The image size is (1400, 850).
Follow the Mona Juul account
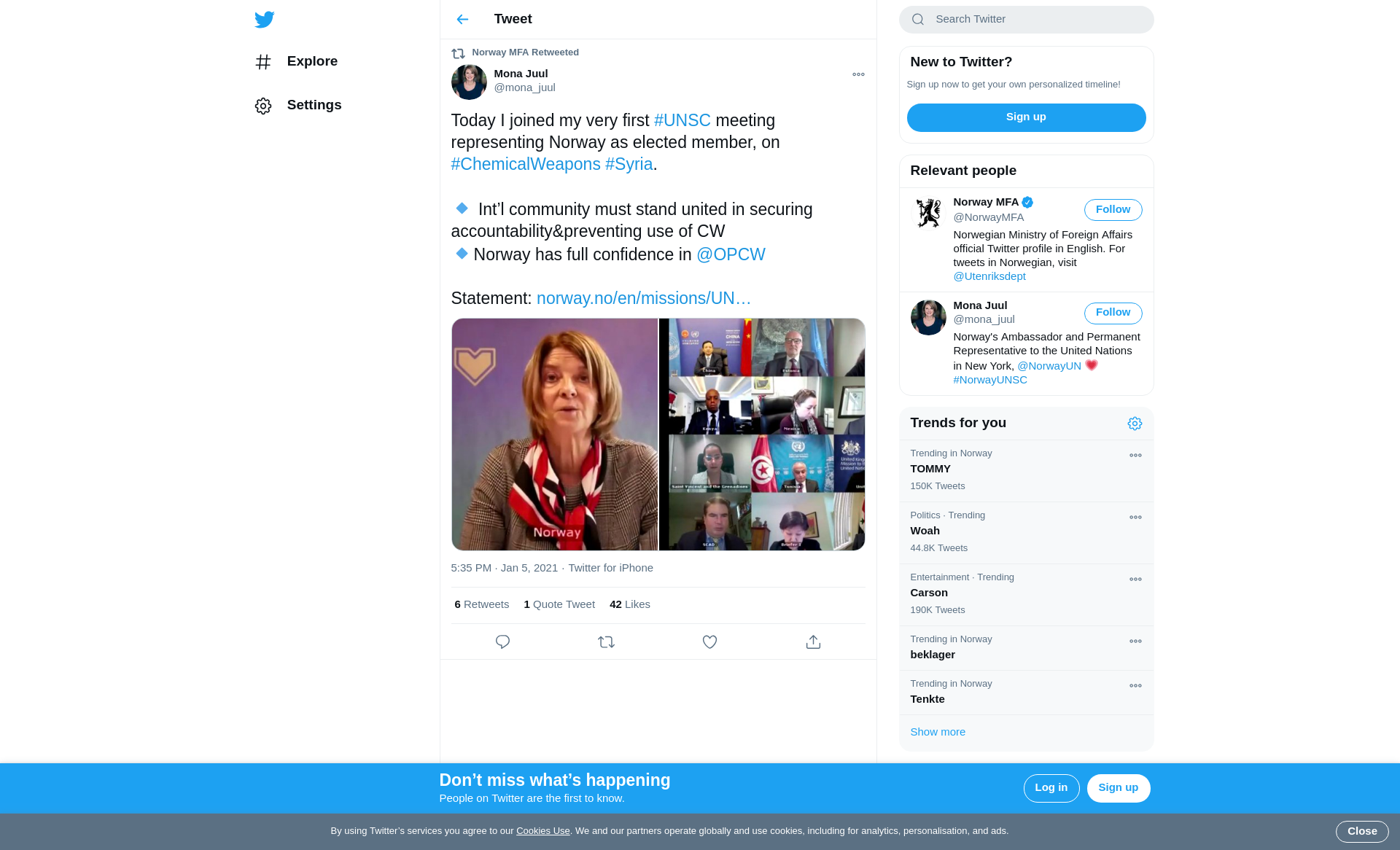(1113, 313)
